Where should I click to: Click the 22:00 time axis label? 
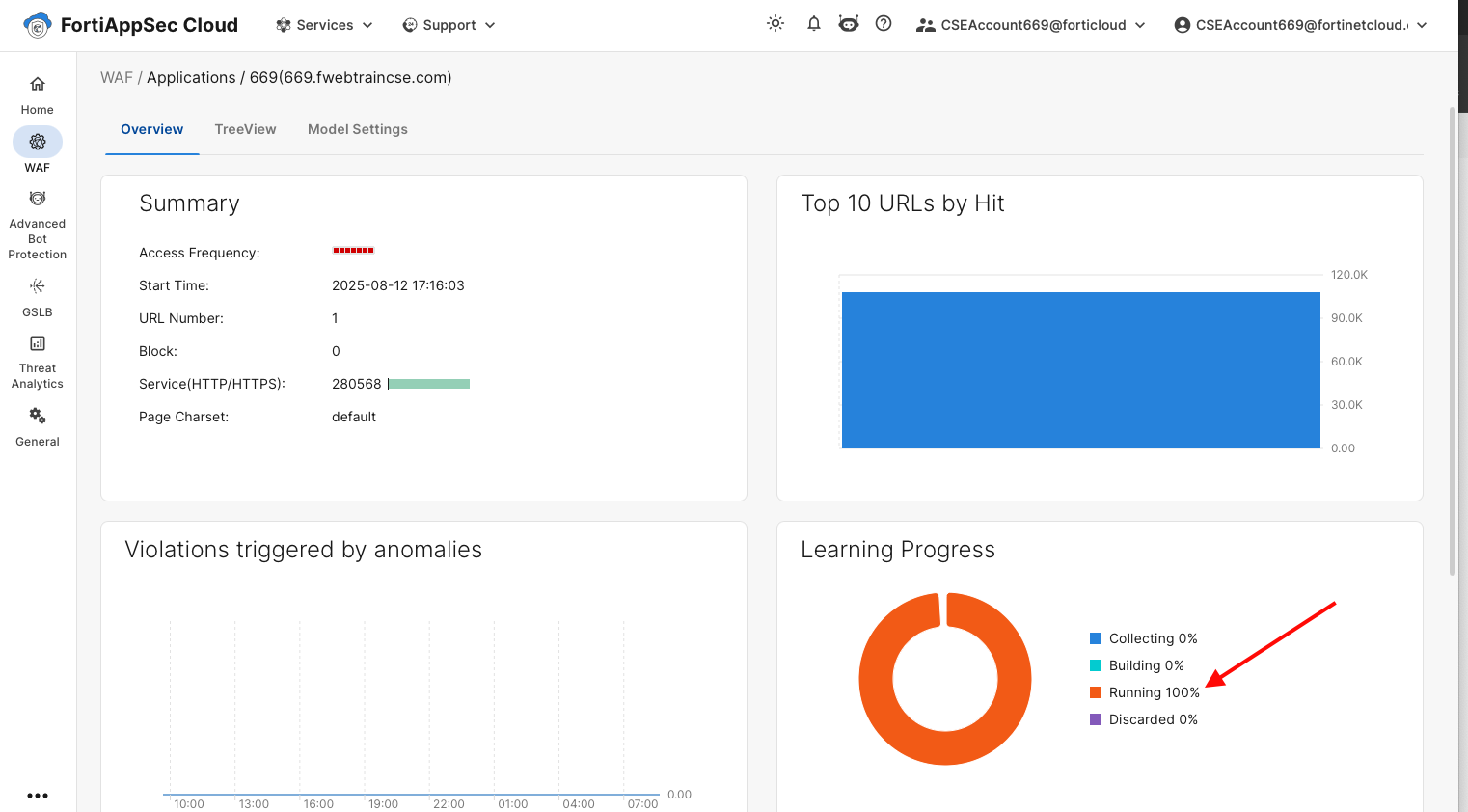pyautogui.click(x=449, y=803)
